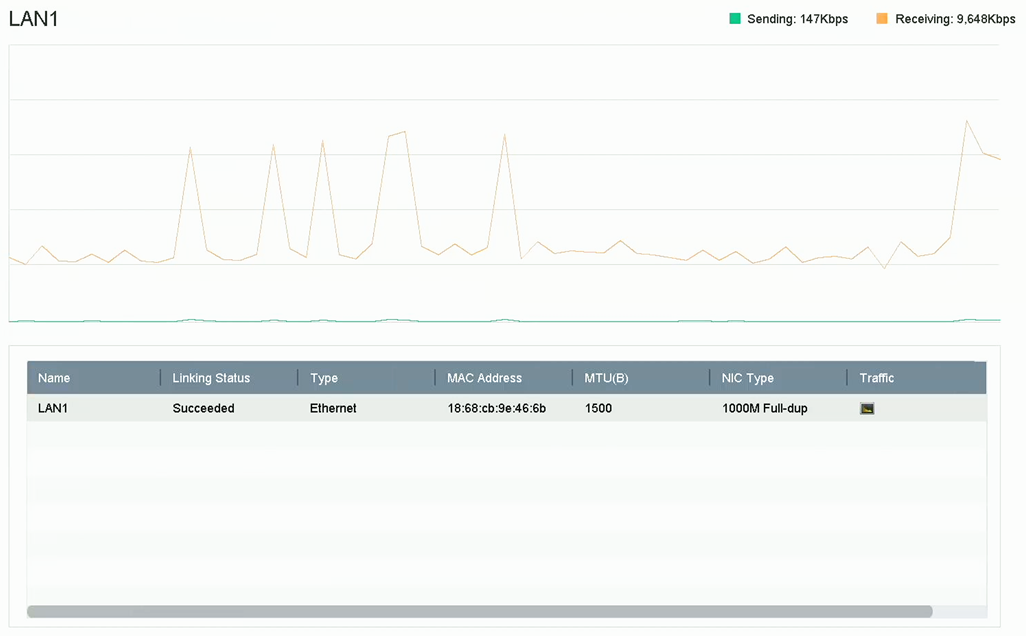Click the NIC Type column header
The image size is (1026, 636).
click(747, 378)
